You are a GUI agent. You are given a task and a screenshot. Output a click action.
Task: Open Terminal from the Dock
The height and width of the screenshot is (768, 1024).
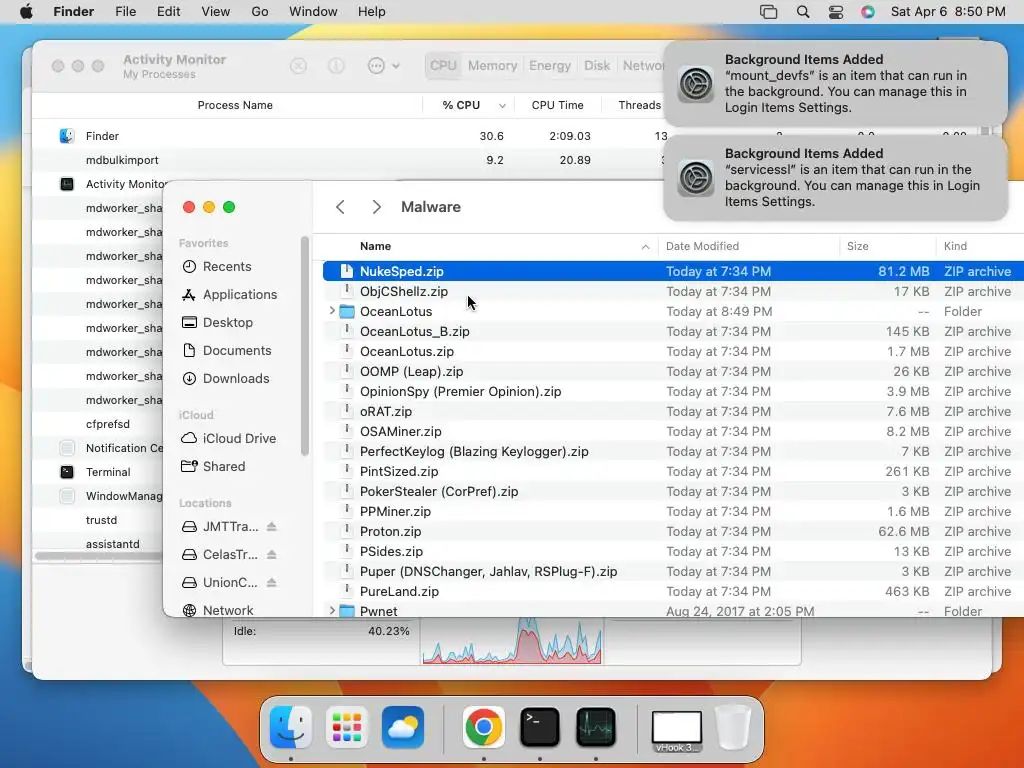(539, 727)
